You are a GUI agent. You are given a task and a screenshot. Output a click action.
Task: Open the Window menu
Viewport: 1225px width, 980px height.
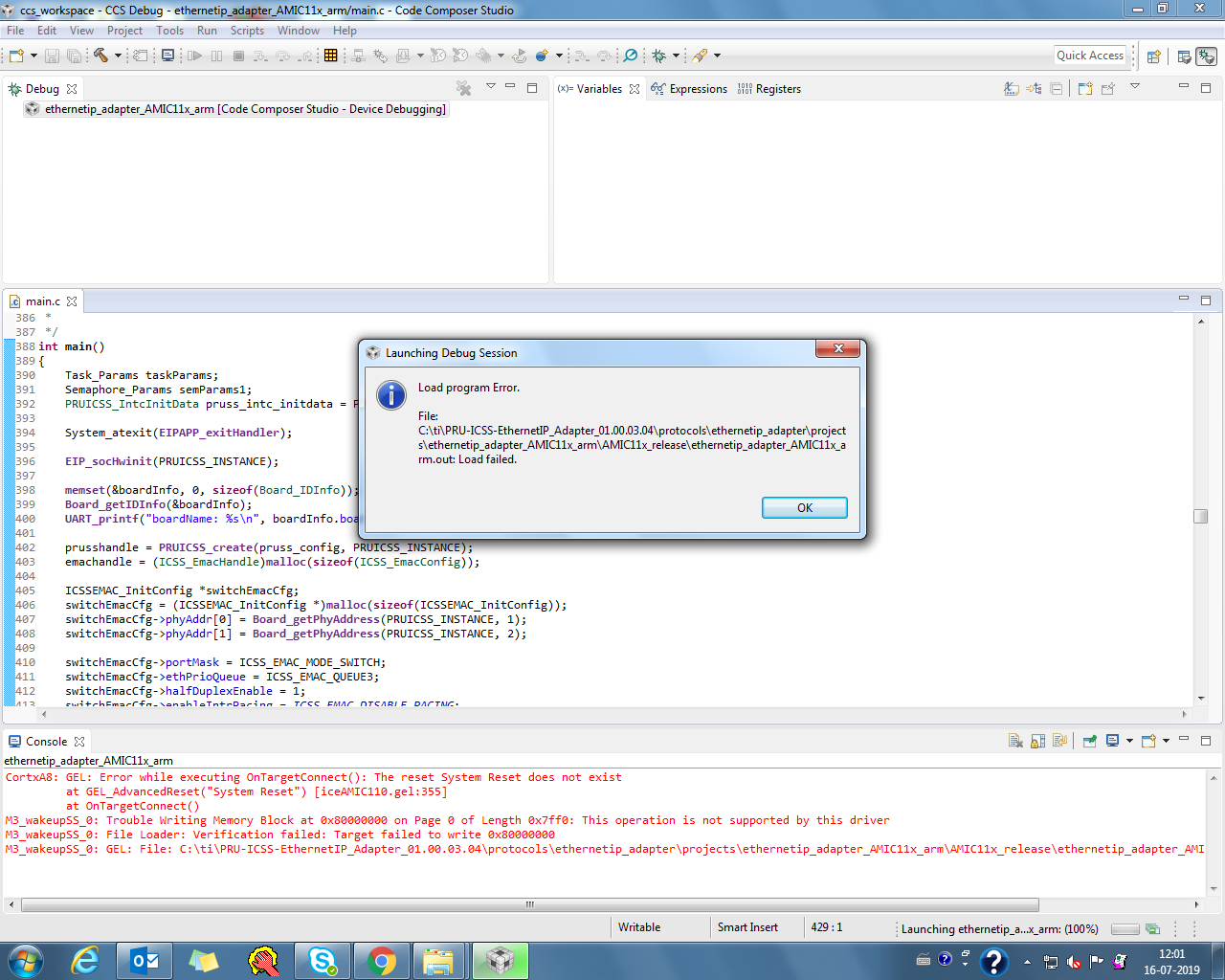coord(299,31)
